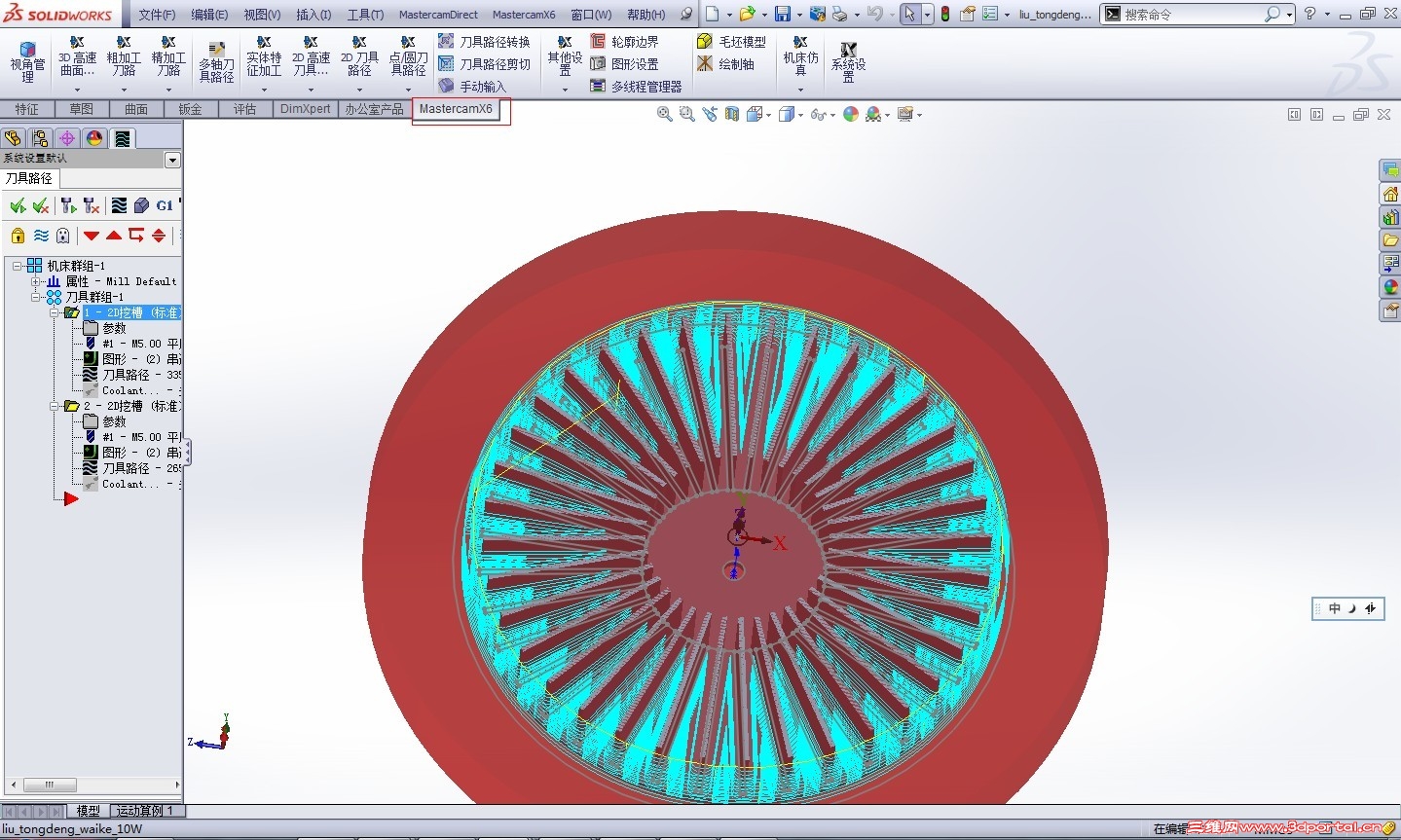Click the New document icon

click(x=713, y=14)
